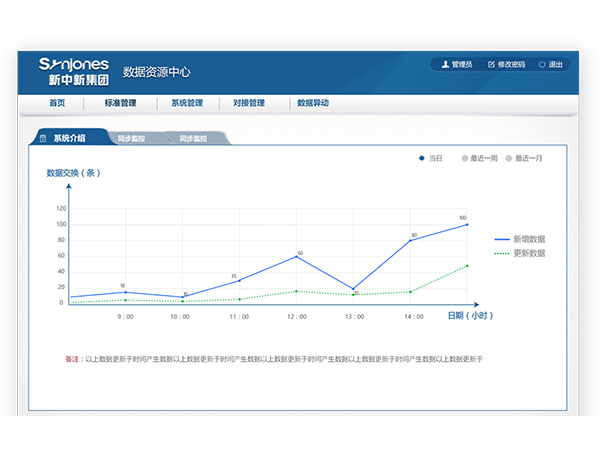Click the 更新数据 green dotted legend line
Image resolution: width=600 pixels, height=450 pixels.
[502, 254]
